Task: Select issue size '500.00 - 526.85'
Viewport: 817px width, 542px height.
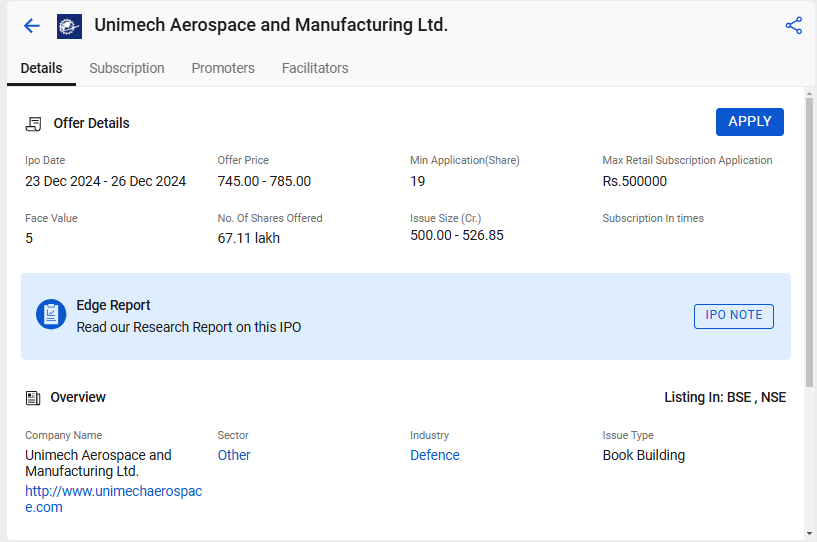Action: pyautogui.click(x=457, y=236)
